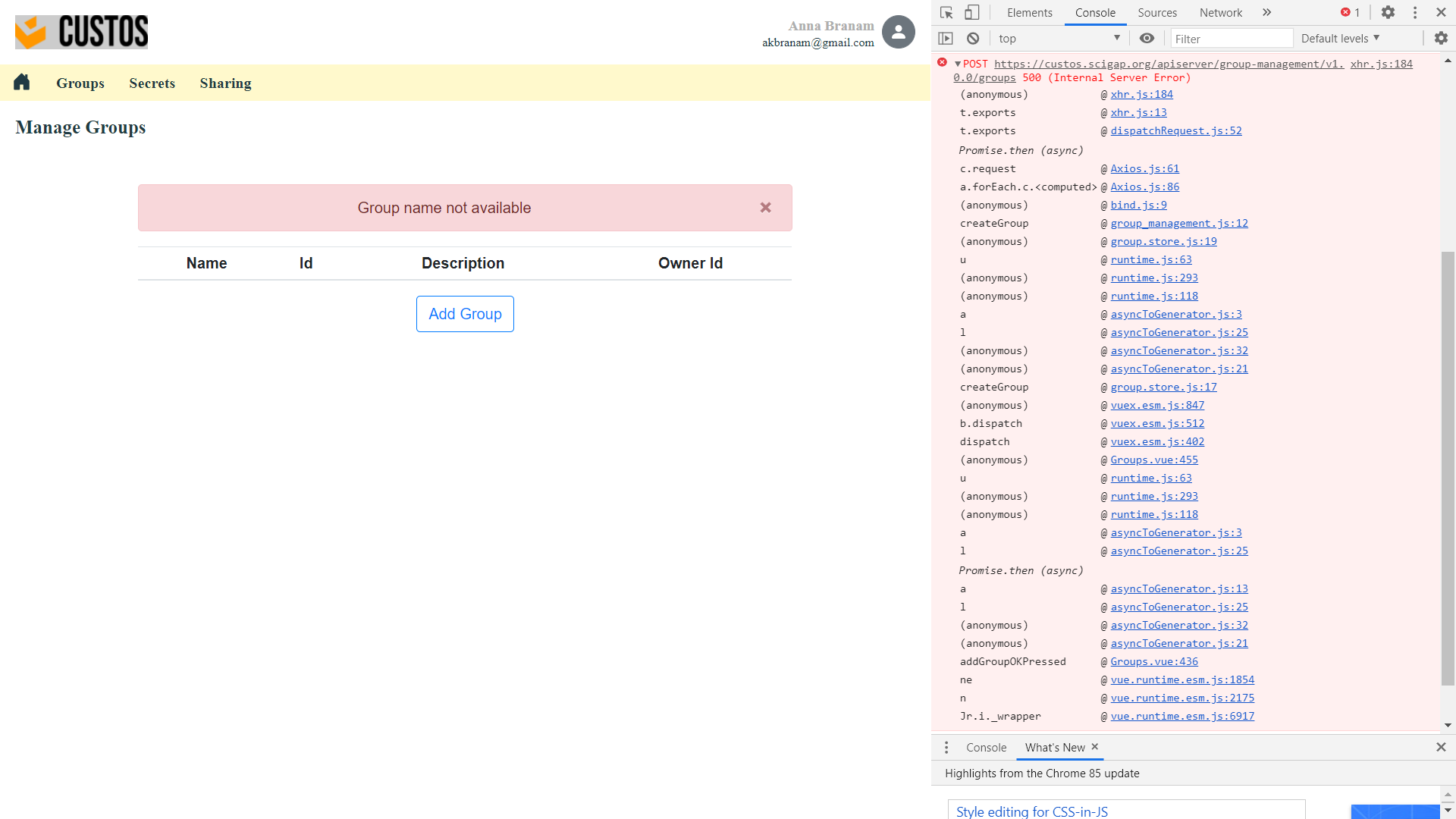Open the vue.runtime.esm.js:6917 link
This screenshot has height=819, width=1456.
click(1182, 717)
